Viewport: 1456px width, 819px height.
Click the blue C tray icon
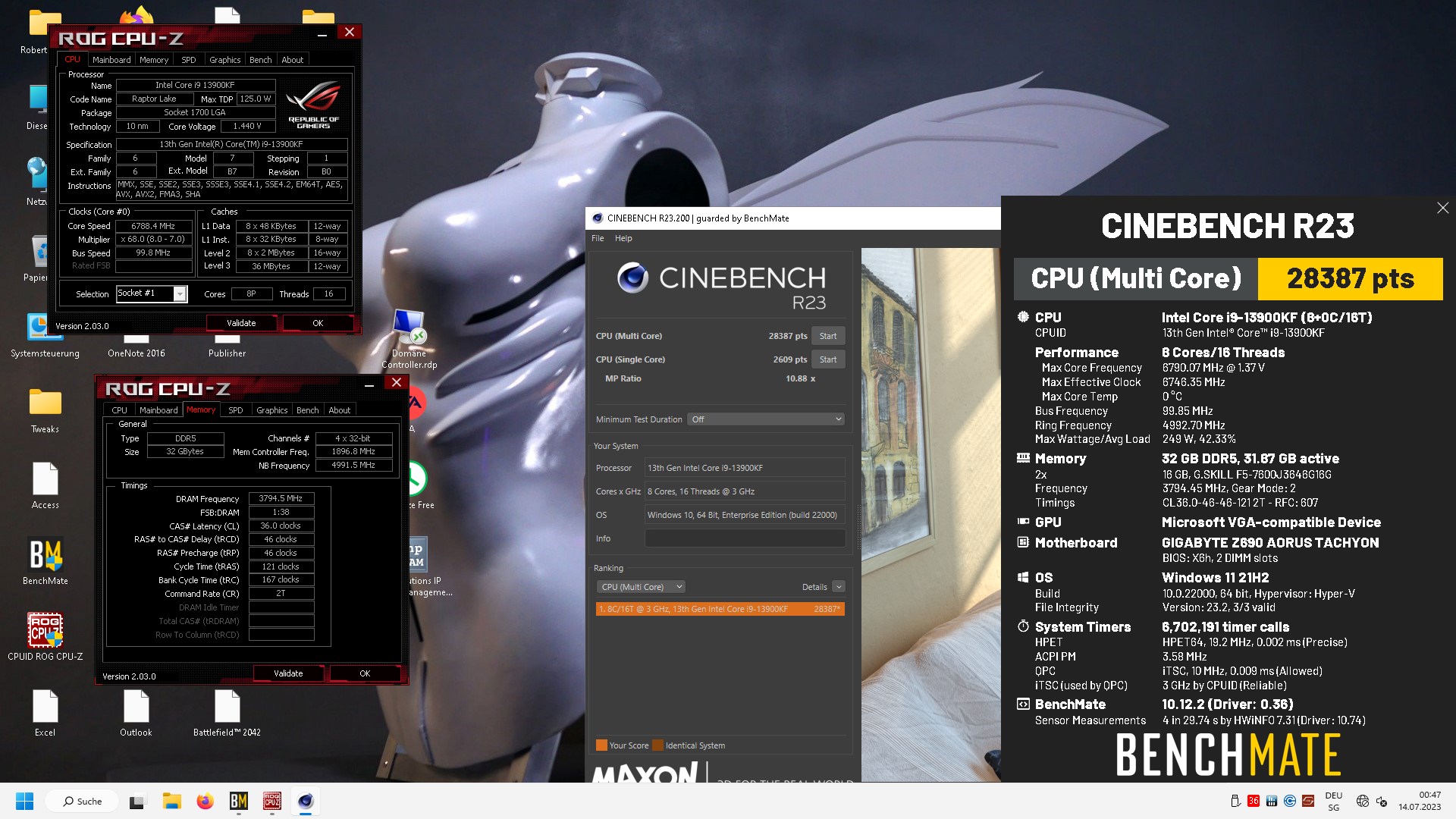[x=1290, y=801]
